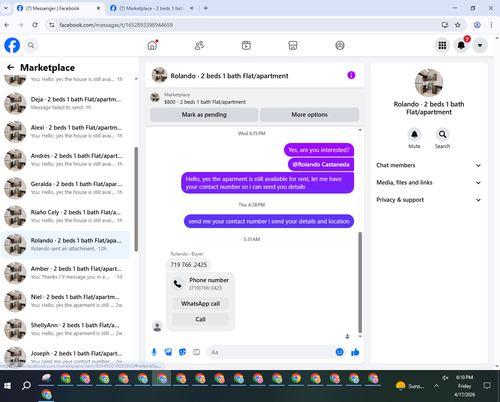
Task: Open Chrome three-dot menu
Action: 491,25
